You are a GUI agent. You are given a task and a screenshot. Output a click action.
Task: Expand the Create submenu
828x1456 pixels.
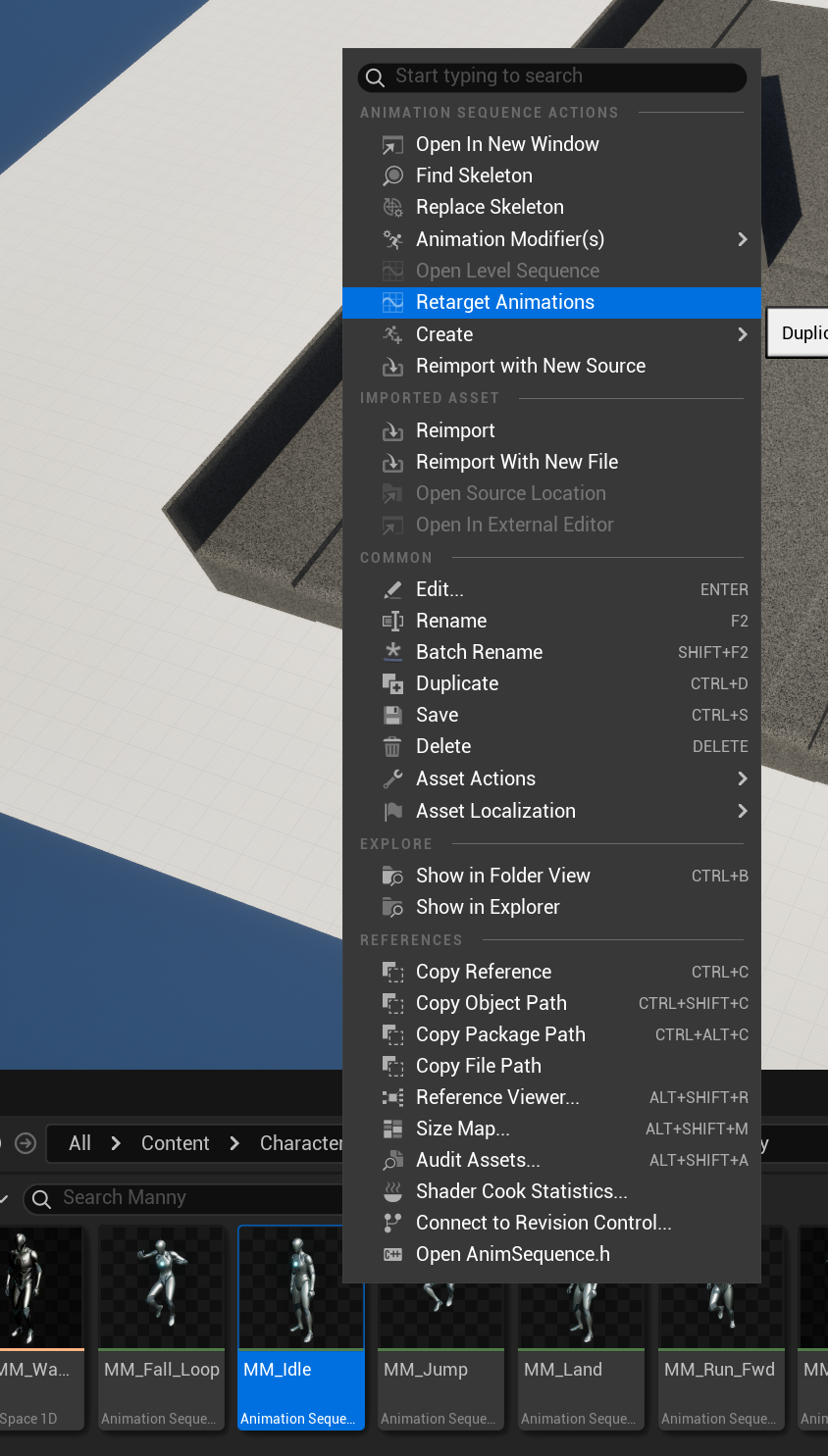pyautogui.click(x=742, y=334)
